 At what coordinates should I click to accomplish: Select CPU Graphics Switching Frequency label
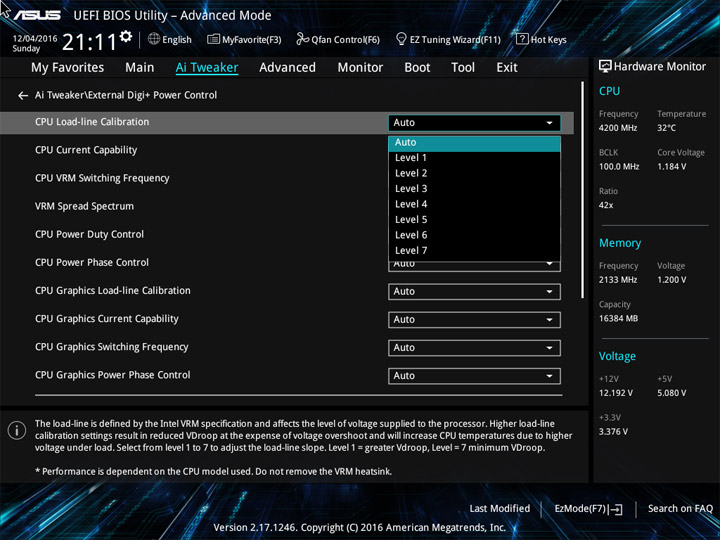click(x=112, y=347)
